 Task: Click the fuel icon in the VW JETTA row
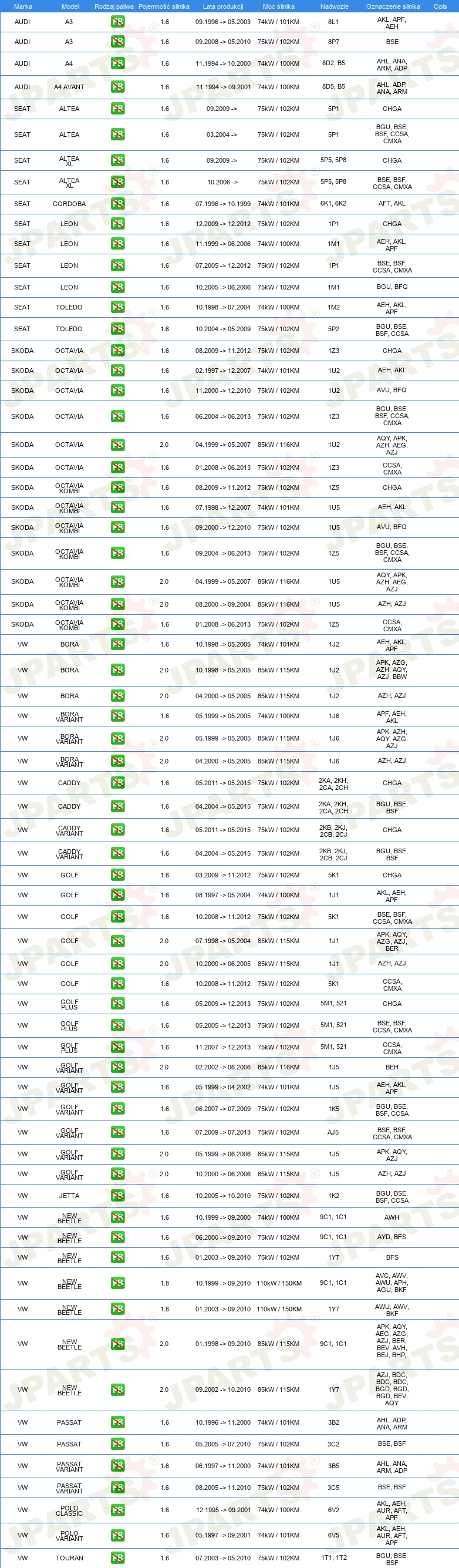pyautogui.click(x=117, y=1196)
